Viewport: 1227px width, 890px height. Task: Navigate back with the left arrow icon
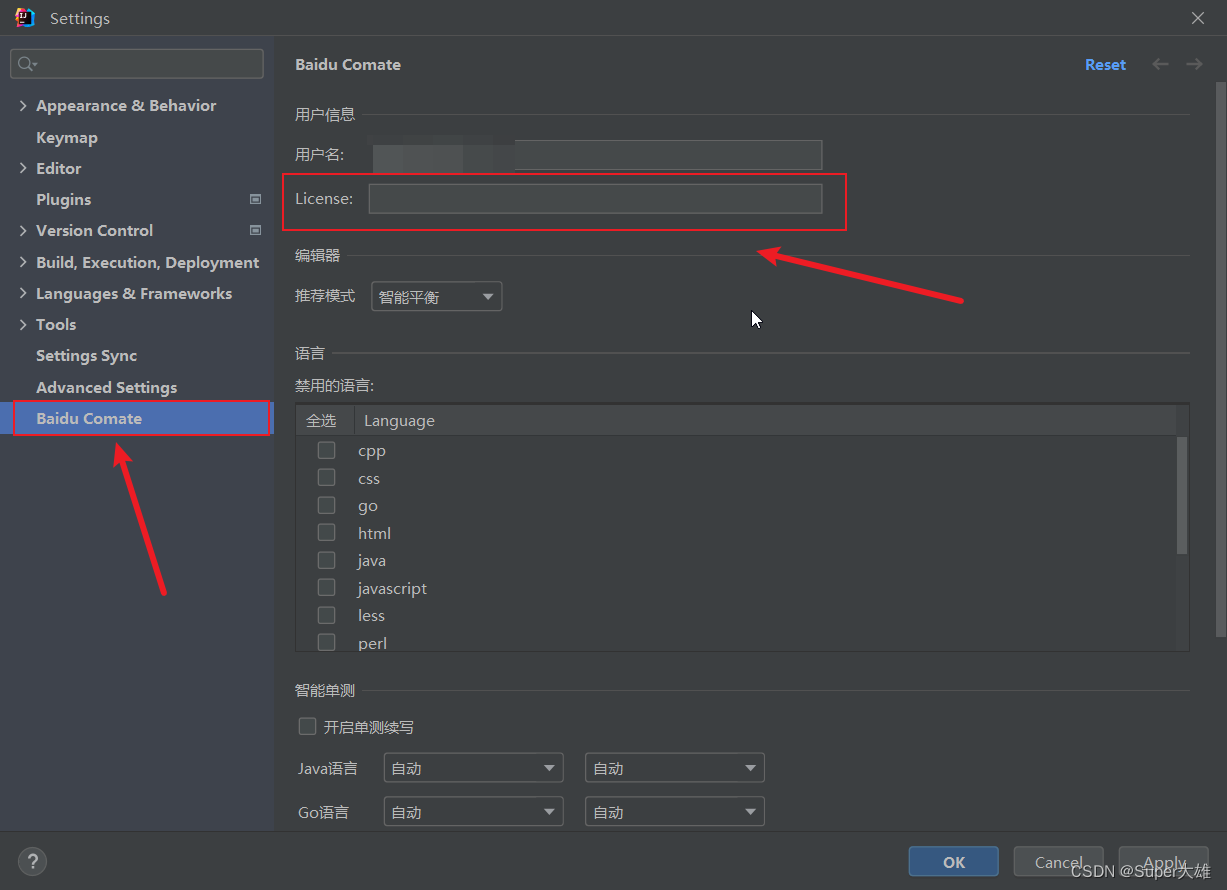click(x=1160, y=64)
